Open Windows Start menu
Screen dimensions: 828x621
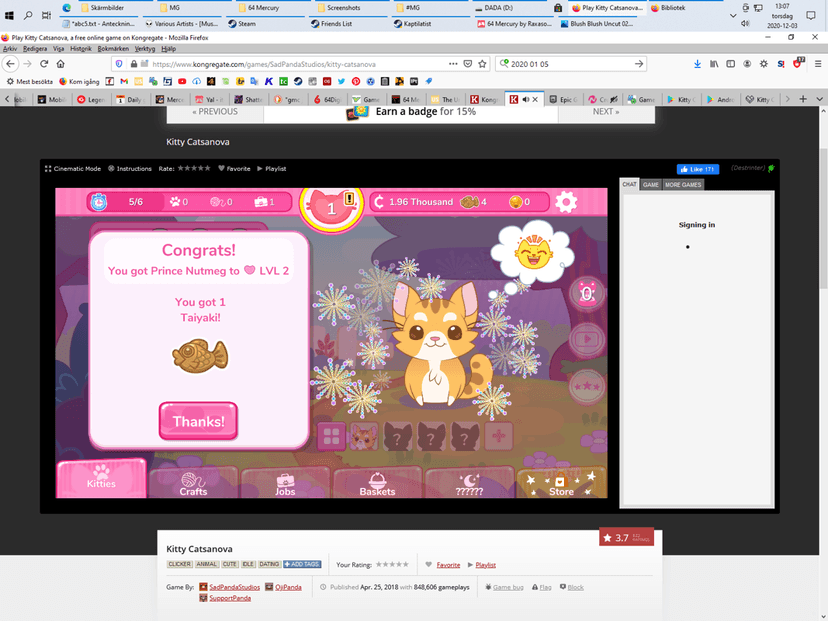click(9, 15)
